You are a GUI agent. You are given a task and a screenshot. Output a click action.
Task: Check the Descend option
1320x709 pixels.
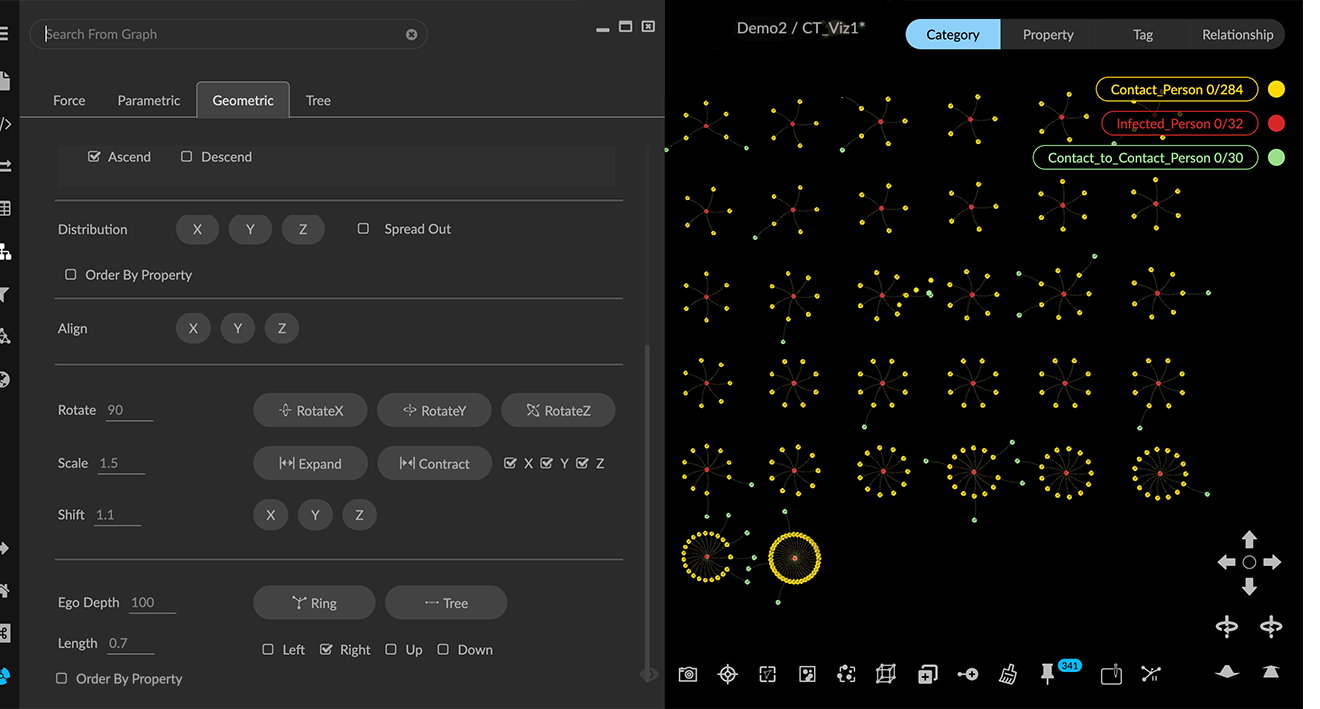[187, 157]
